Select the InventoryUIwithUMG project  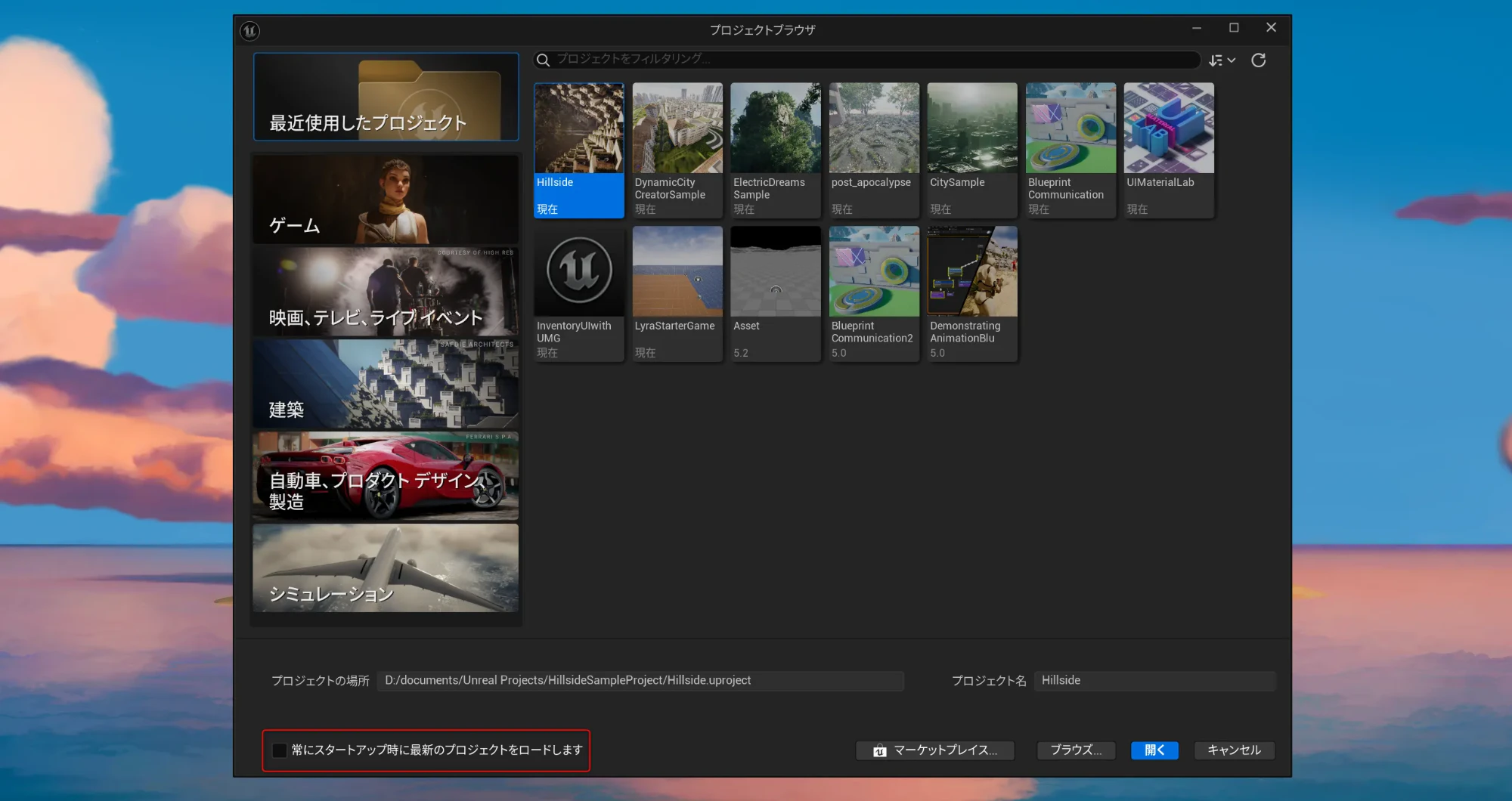pyautogui.click(x=579, y=294)
